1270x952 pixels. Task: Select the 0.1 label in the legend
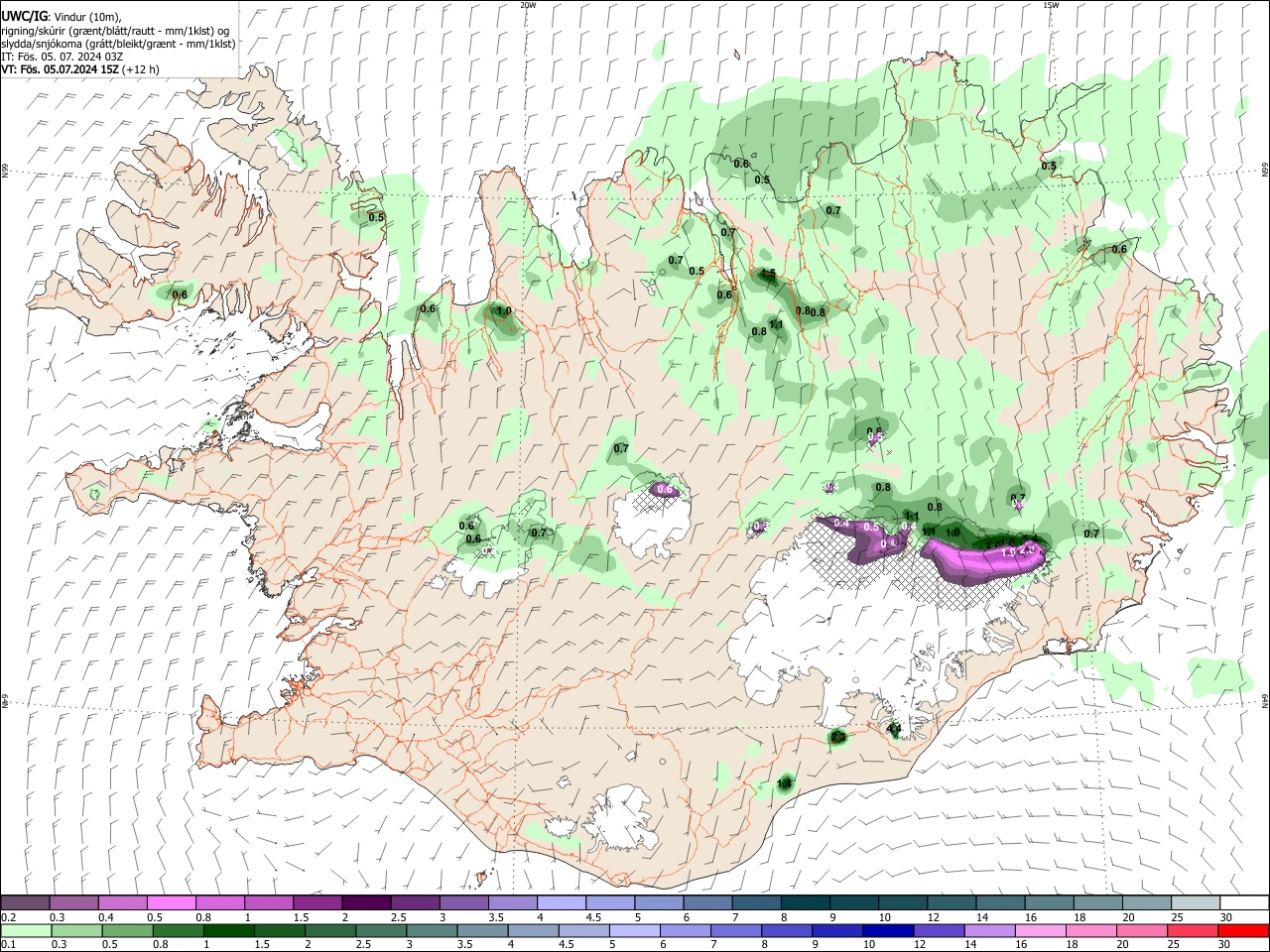click(x=9, y=944)
